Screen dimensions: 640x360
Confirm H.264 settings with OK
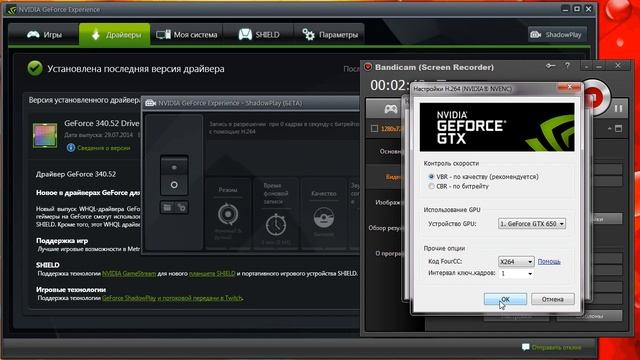coord(505,299)
